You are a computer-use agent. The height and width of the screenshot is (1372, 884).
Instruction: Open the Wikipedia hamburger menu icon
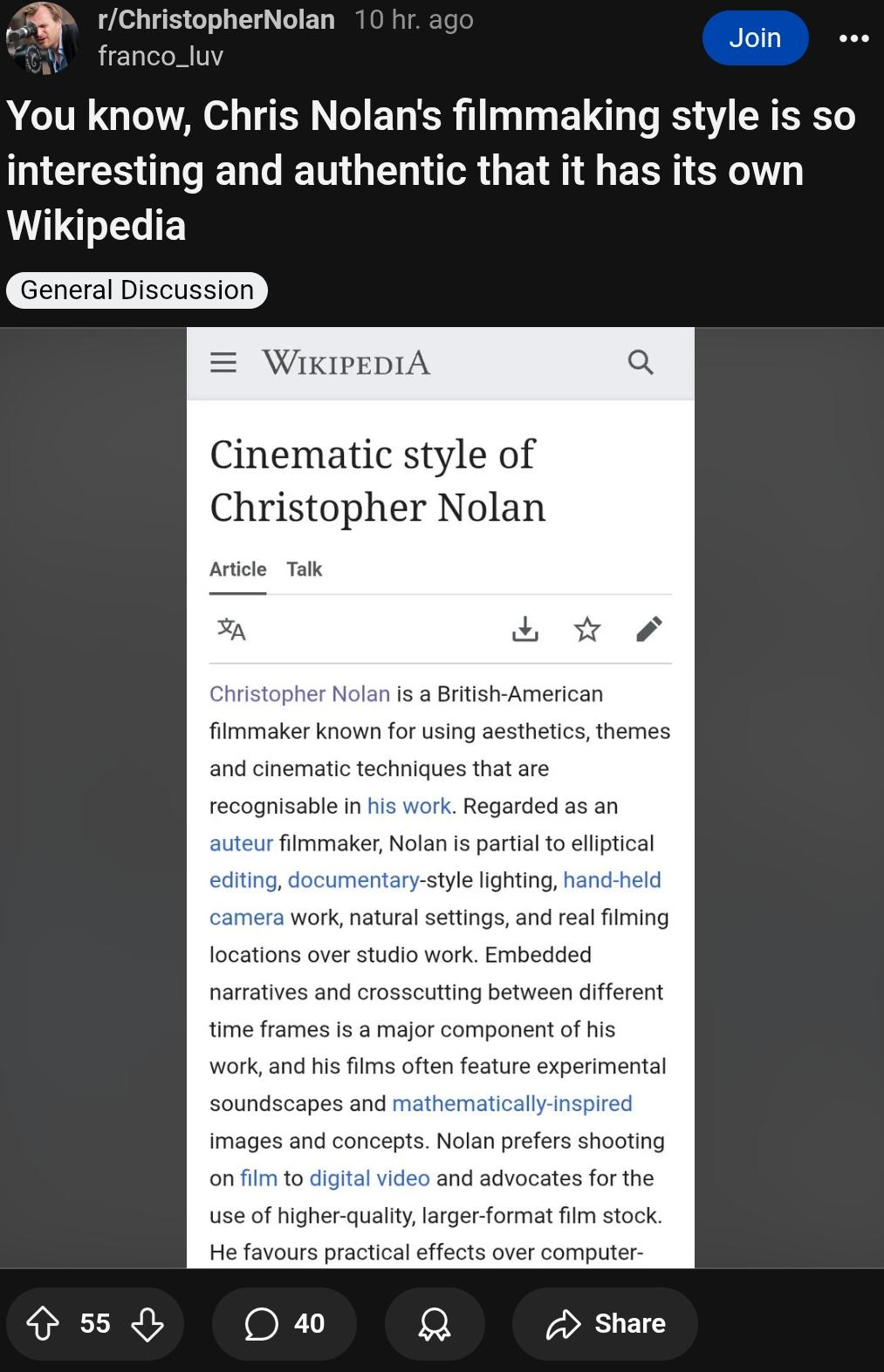point(223,362)
